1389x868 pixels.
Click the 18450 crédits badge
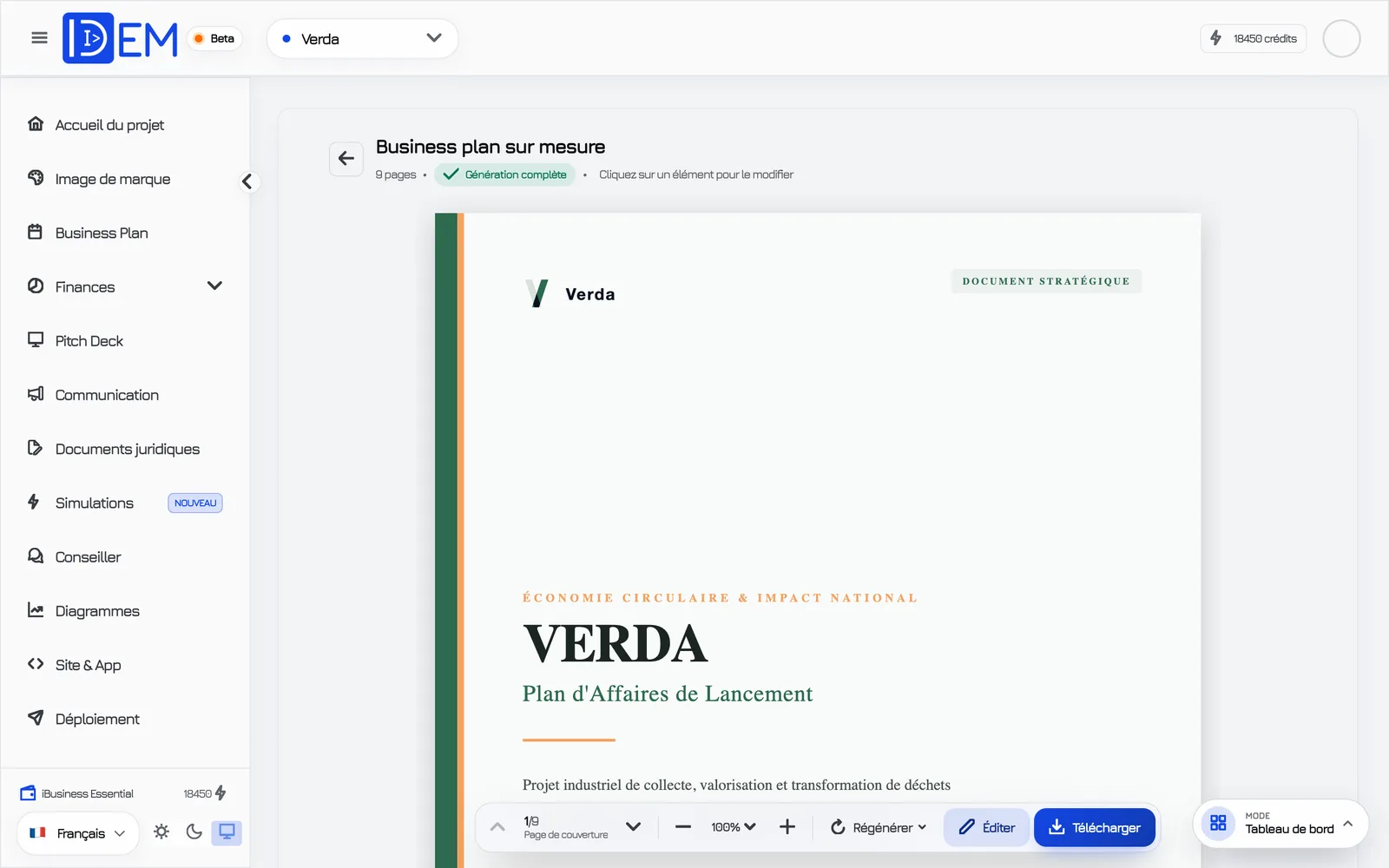click(x=1253, y=38)
